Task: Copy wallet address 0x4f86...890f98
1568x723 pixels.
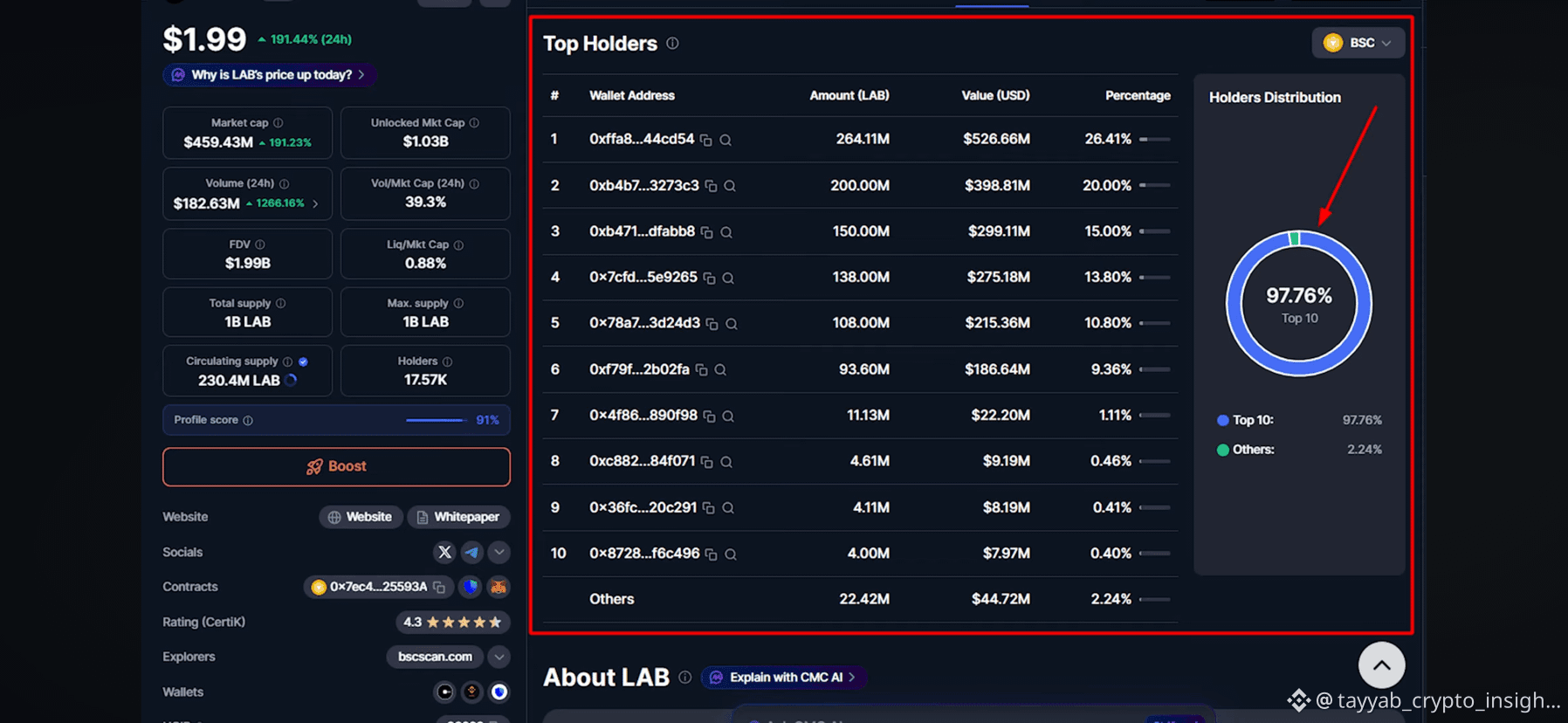Action: point(709,417)
